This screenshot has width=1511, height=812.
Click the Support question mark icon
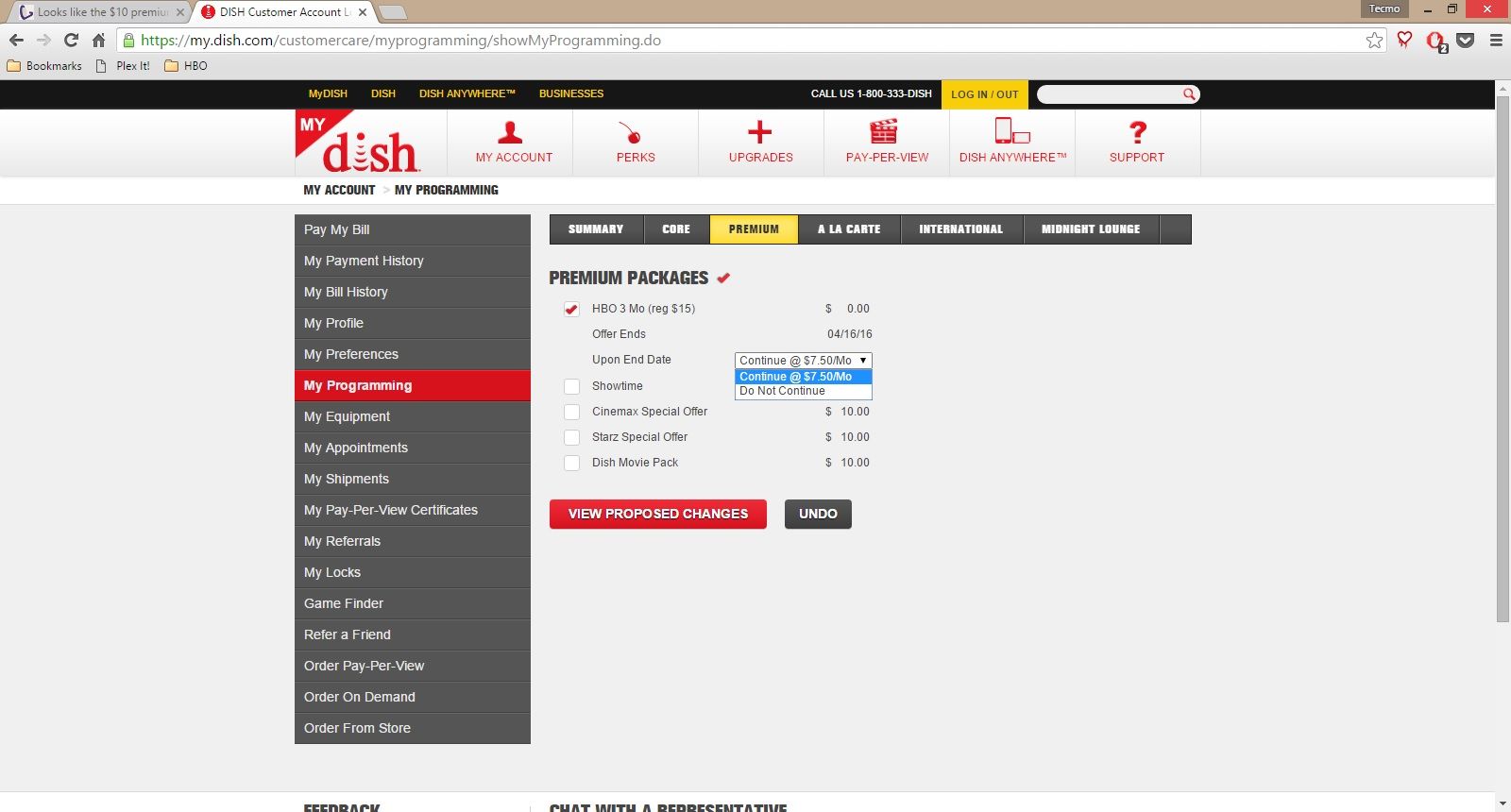coord(1138,132)
